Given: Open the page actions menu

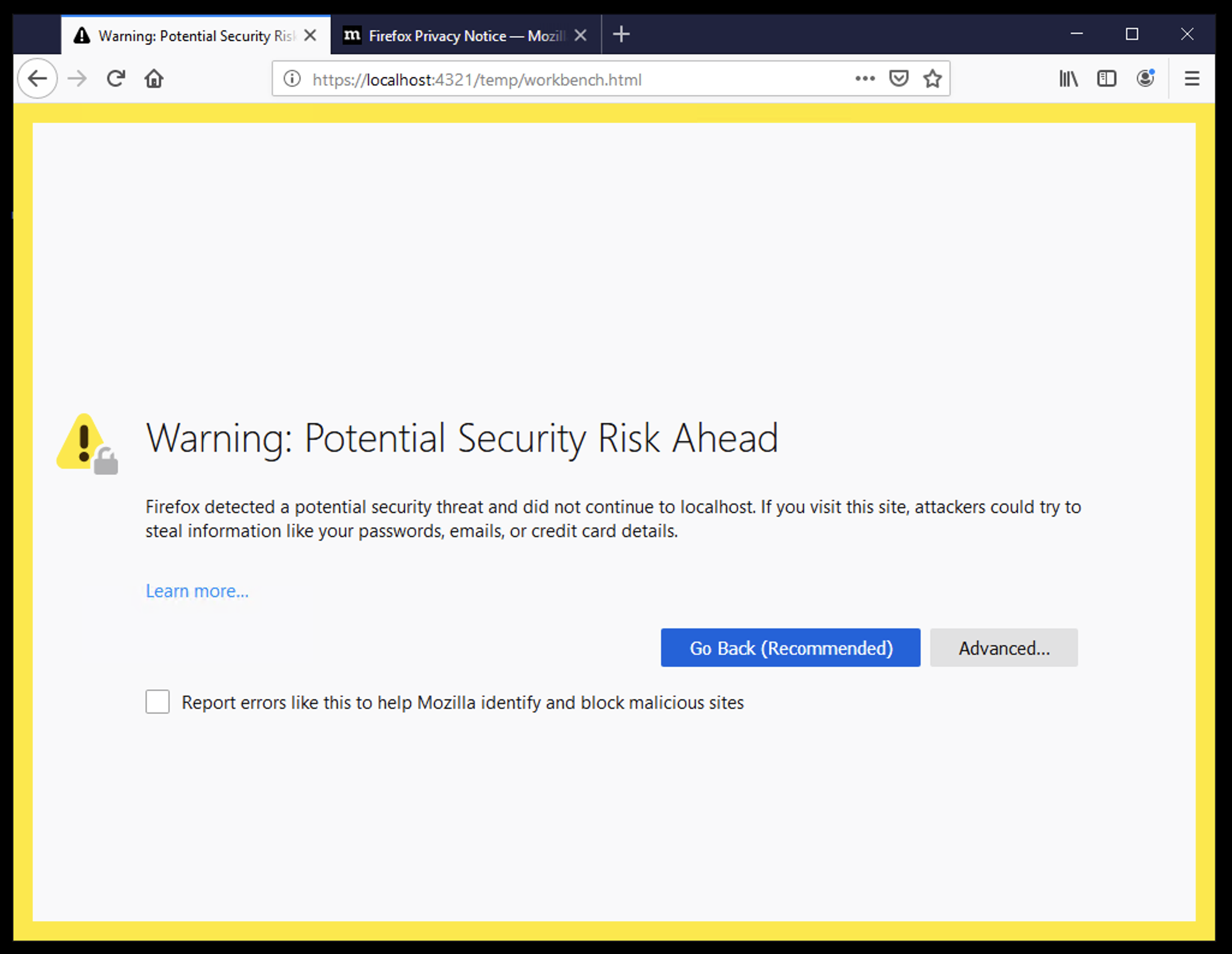Looking at the screenshot, I should pos(864,79).
